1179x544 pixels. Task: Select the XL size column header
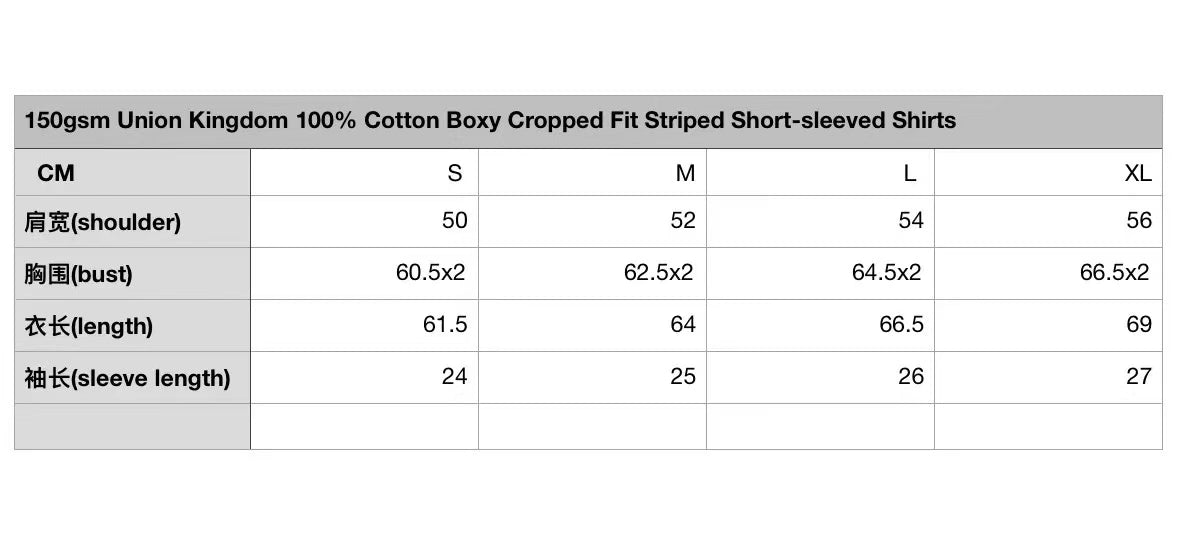pos(1048,172)
